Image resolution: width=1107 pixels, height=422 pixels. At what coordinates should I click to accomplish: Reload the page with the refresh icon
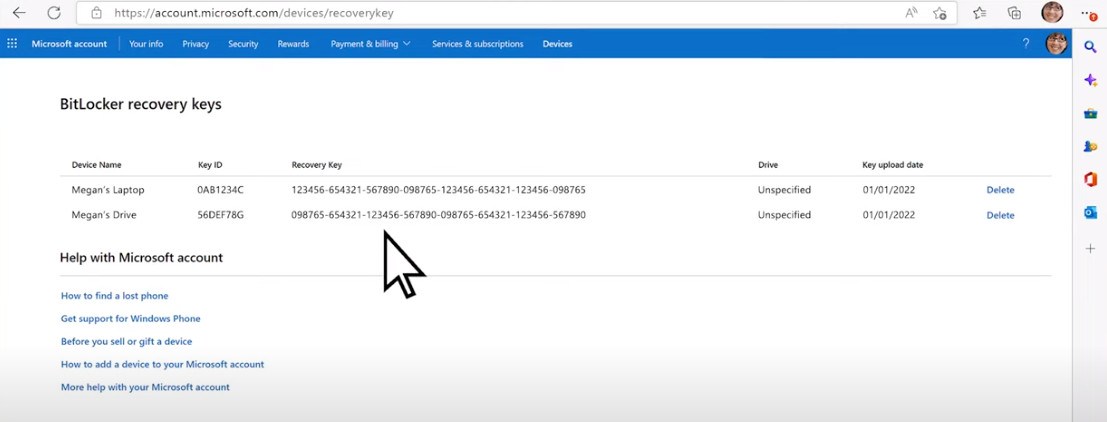(53, 13)
